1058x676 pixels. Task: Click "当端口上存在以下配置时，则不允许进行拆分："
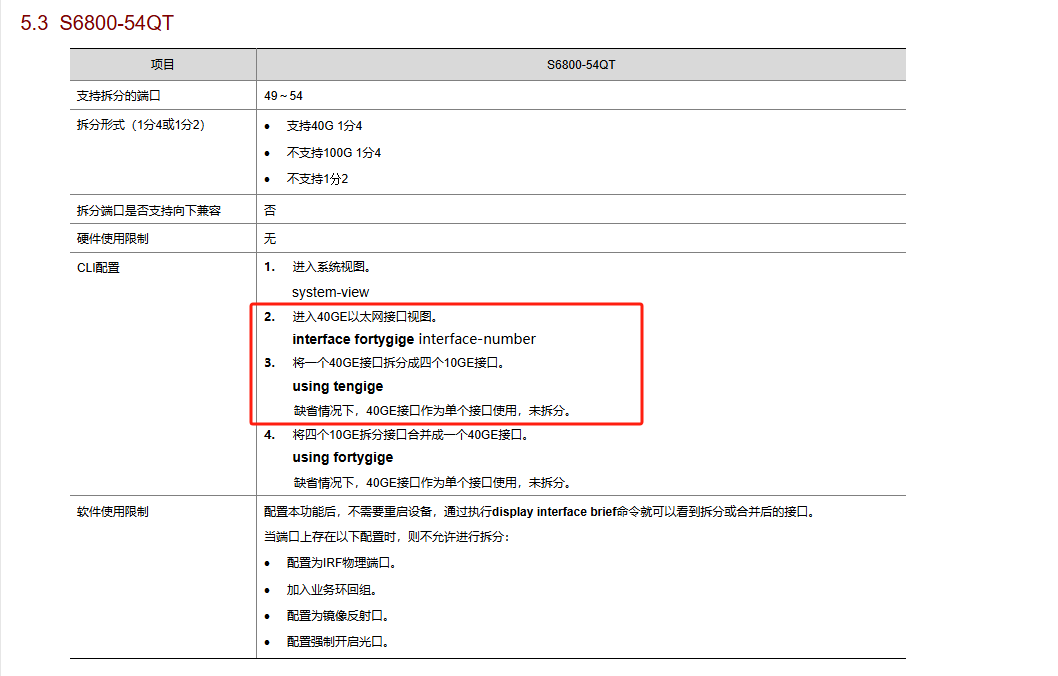387,537
